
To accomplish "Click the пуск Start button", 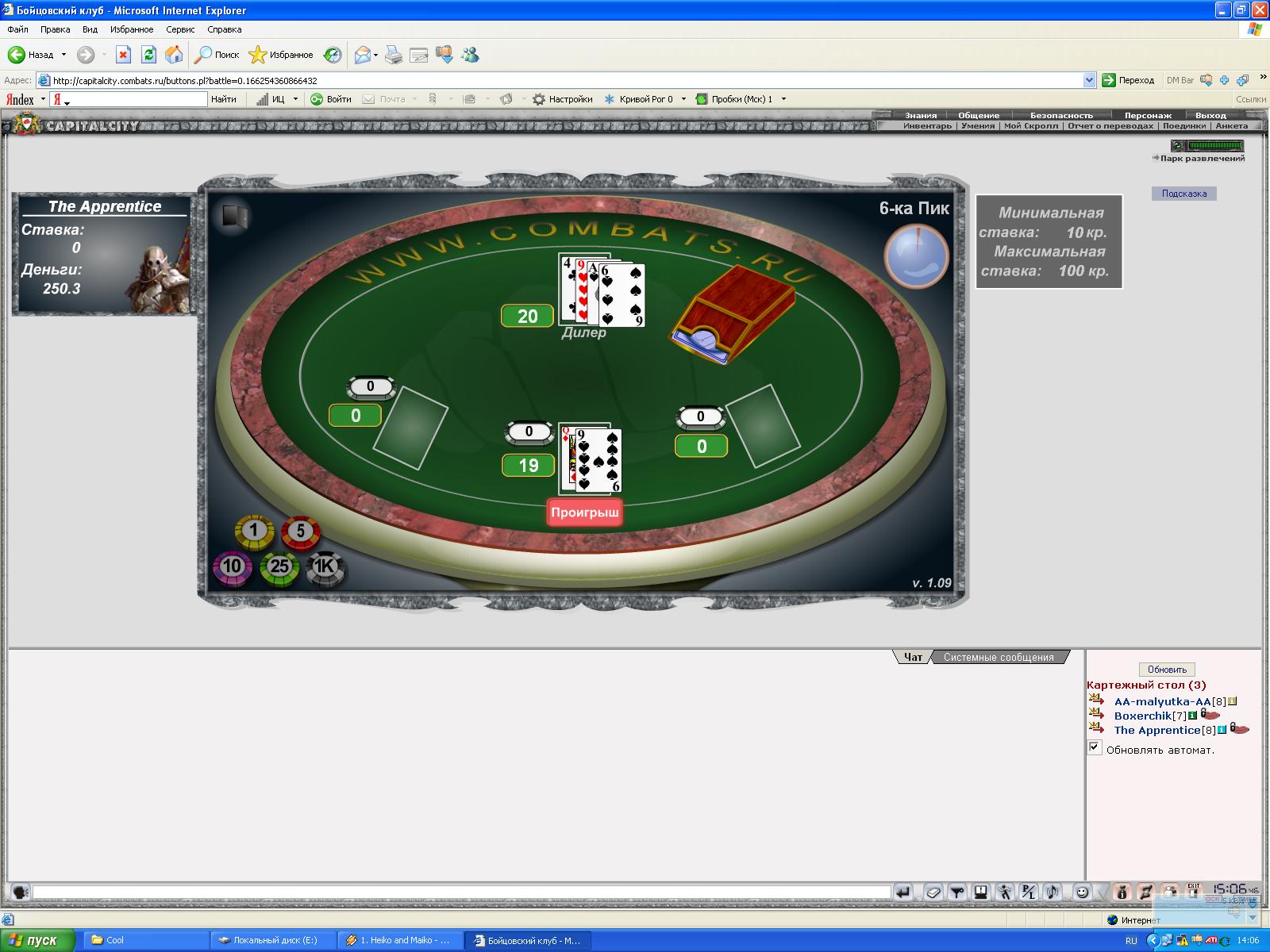I will coord(37,940).
